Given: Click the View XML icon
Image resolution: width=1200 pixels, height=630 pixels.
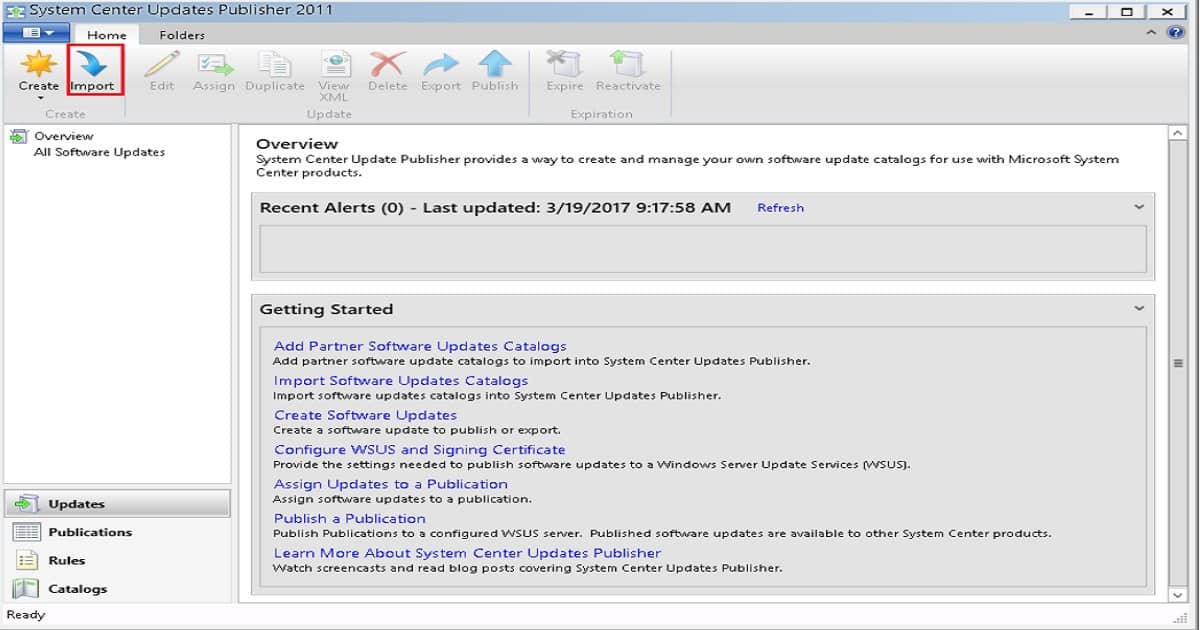Looking at the screenshot, I should [334, 63].
